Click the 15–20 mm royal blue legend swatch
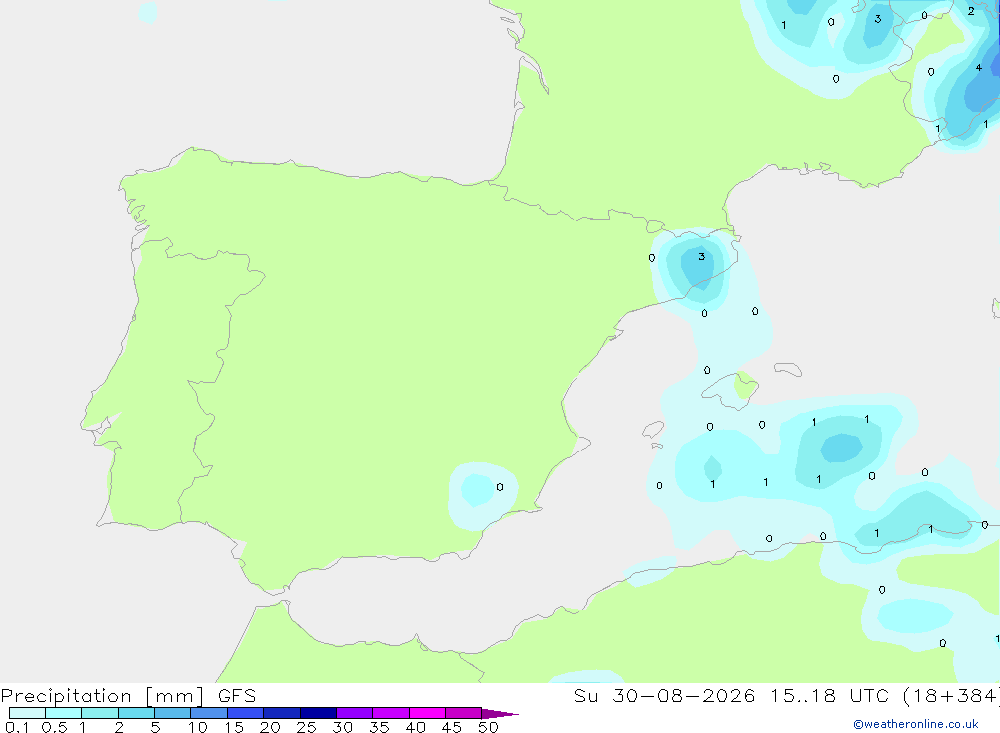The width and height of the screenshot is (1000, 733). tap(246, 713)
